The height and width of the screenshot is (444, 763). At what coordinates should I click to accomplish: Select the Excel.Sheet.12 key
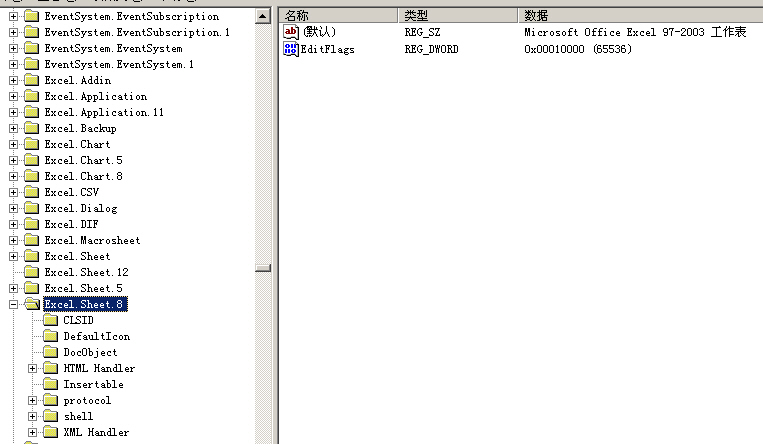pos(87,272)
